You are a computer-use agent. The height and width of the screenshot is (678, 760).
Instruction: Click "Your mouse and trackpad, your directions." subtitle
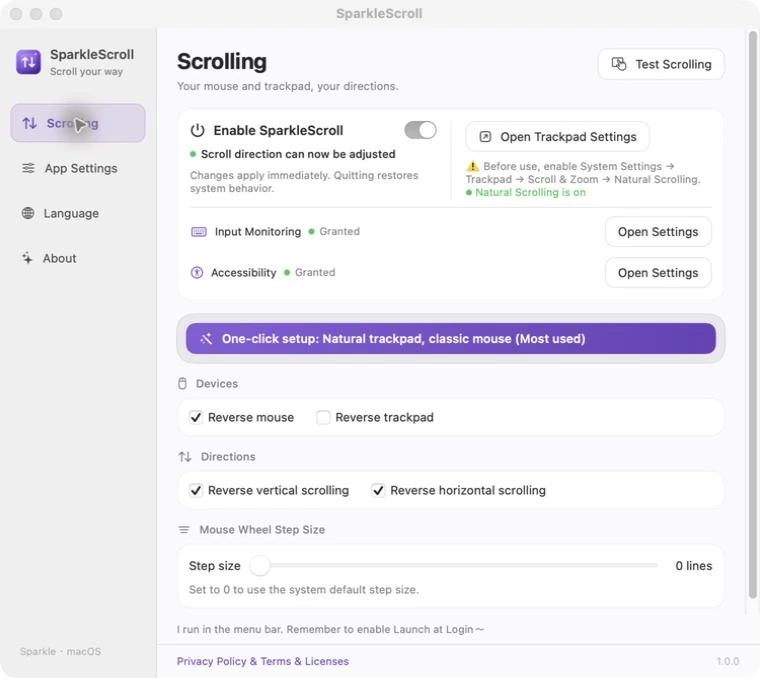pyautogui.click(x=287, y=86)
